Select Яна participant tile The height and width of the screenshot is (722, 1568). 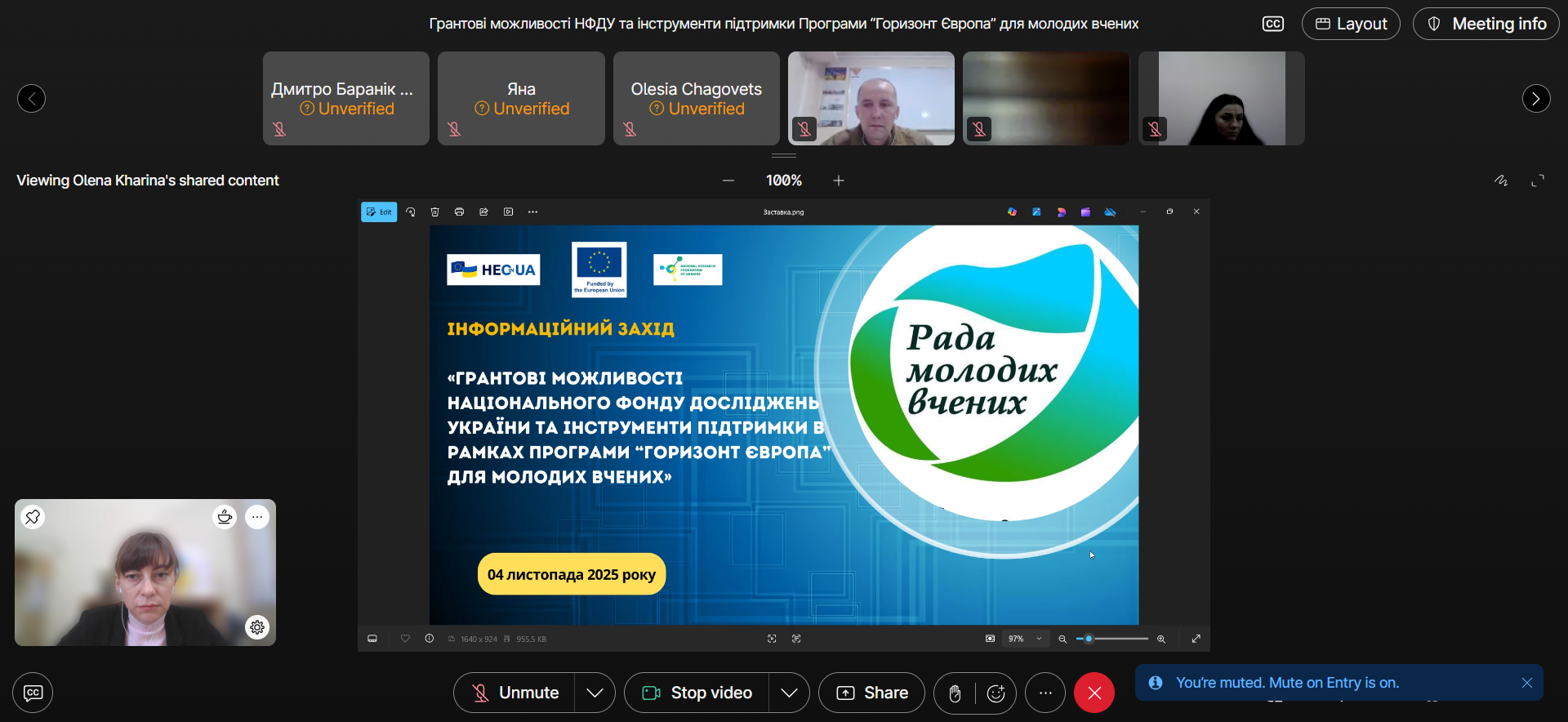521,99
